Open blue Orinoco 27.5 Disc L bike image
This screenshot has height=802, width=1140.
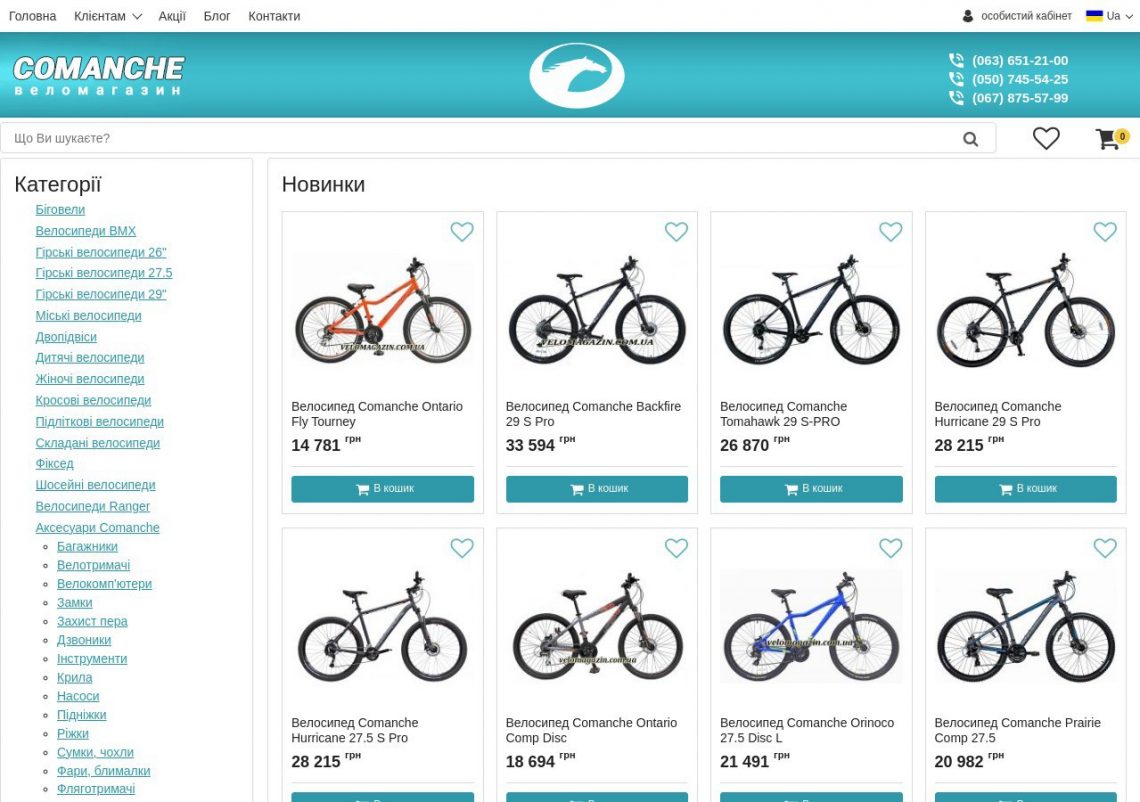(x=811, y=627)
